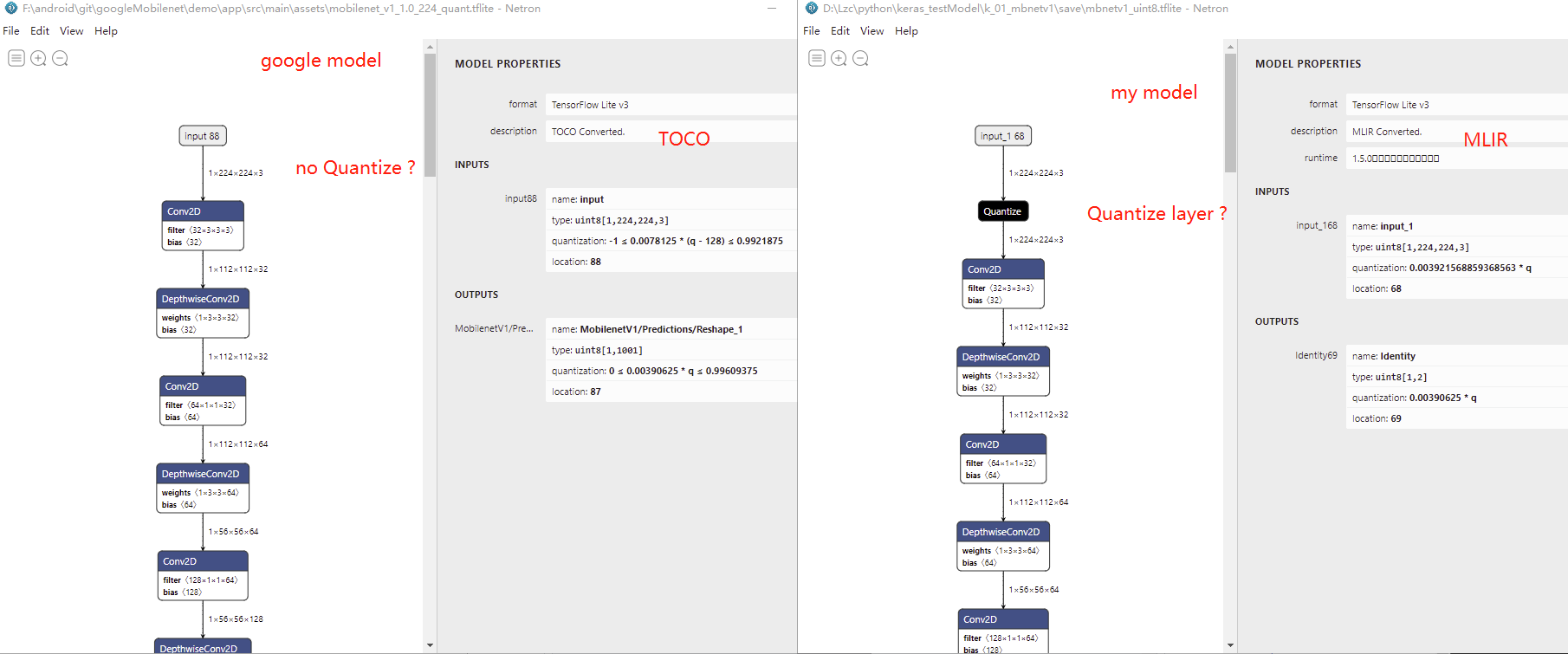Click the left graph vertical scrollbar thumb
The width and height of the screenshot is (1568, 654).
[x=430, y=115]
